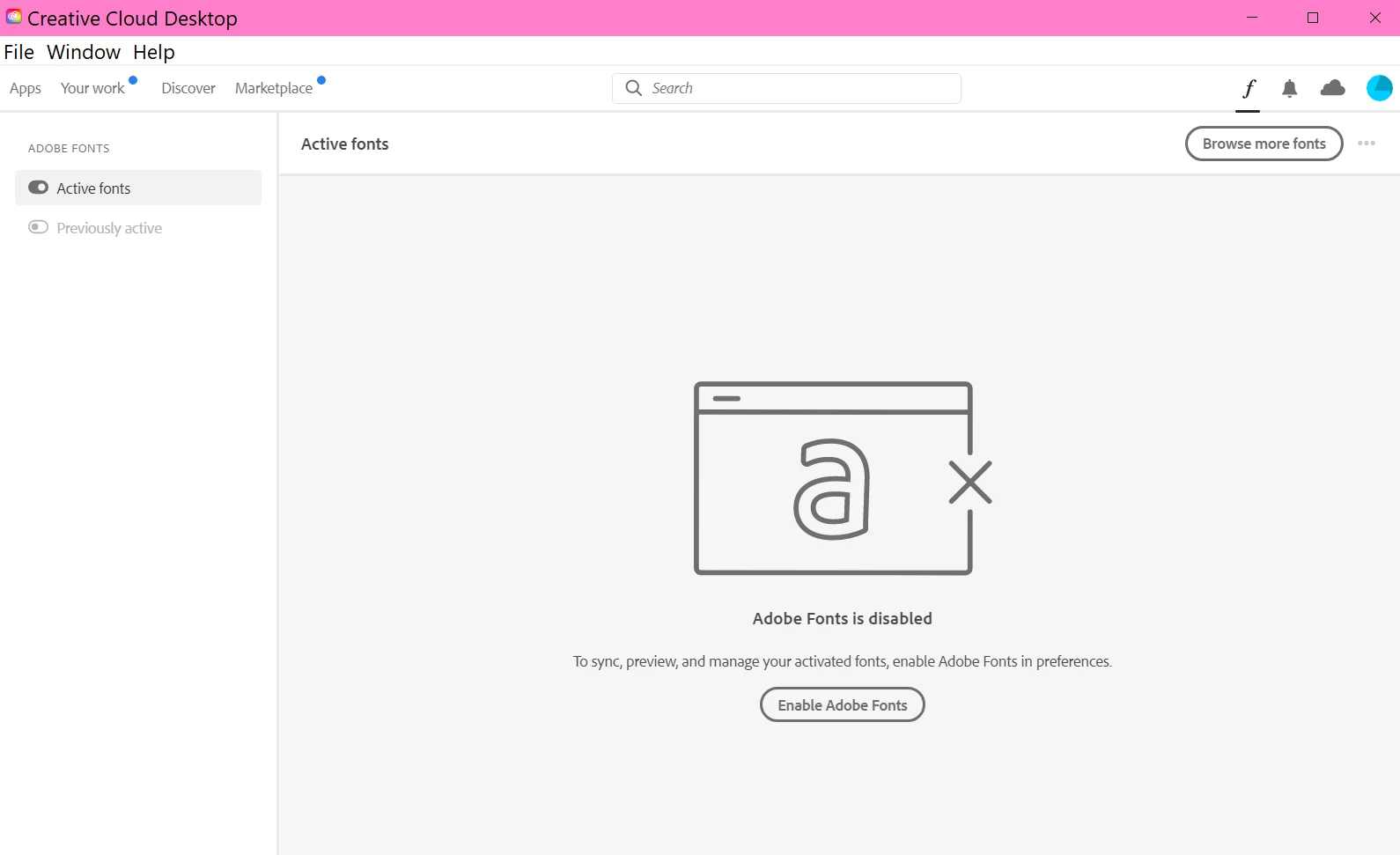Click the Active fonts page title
The width and height of the screenshot is (1400, 855).
(x=344, y=144)
